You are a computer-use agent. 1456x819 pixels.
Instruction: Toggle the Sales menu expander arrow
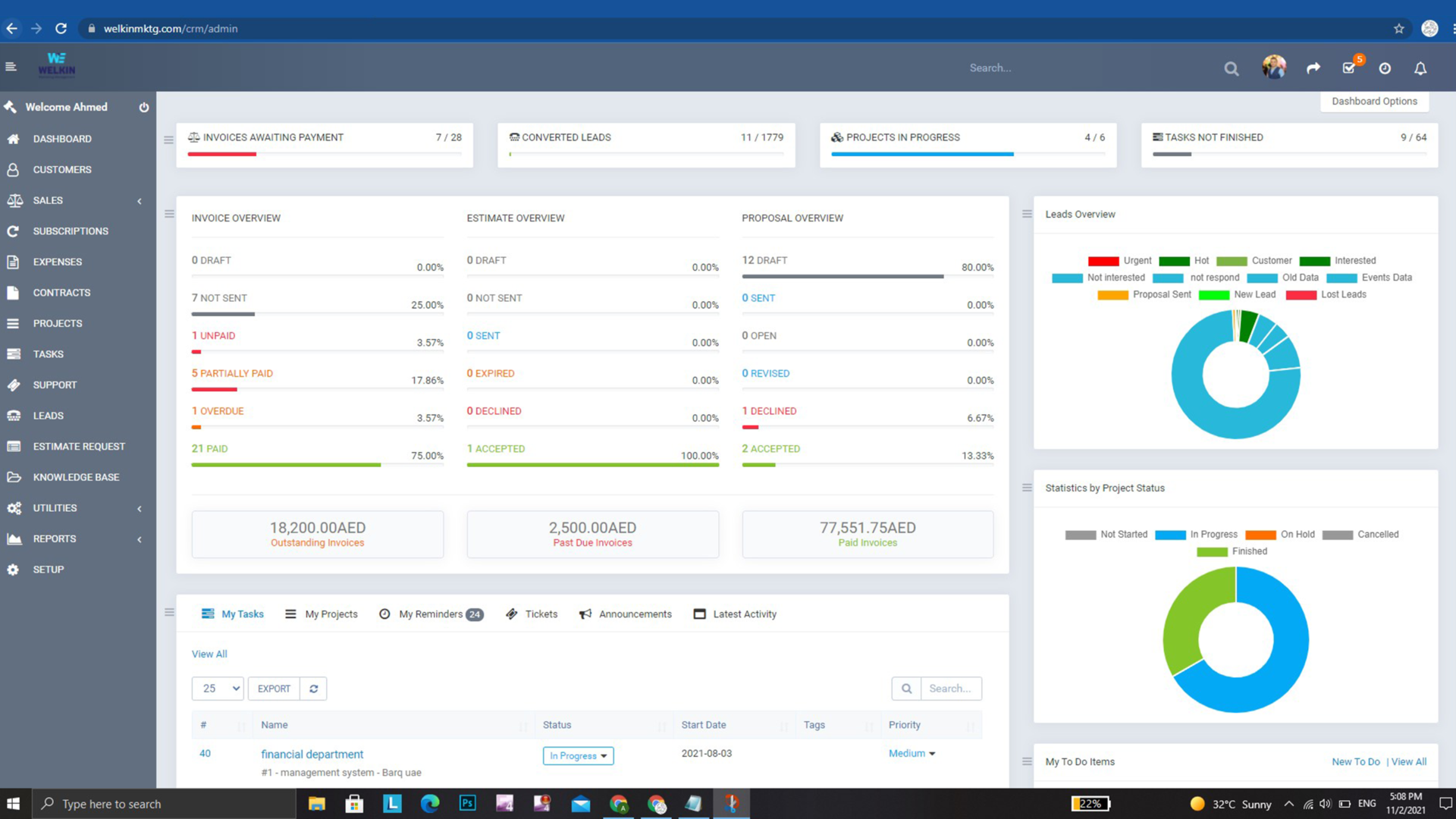click(140, 200)
